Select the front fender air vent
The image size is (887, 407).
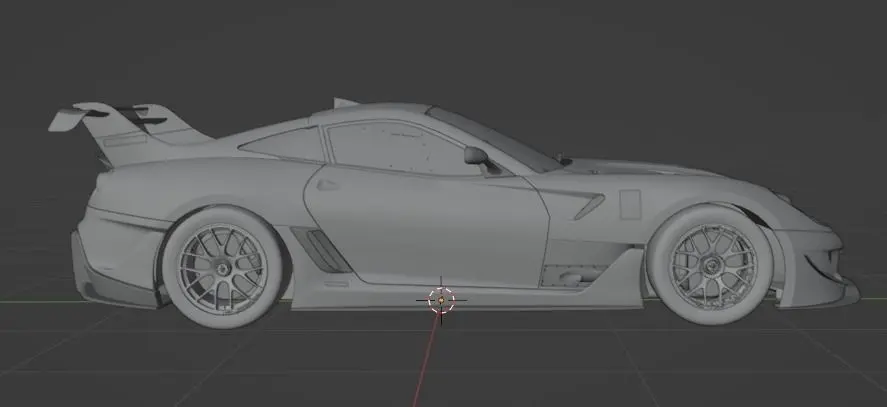point(589,206)
